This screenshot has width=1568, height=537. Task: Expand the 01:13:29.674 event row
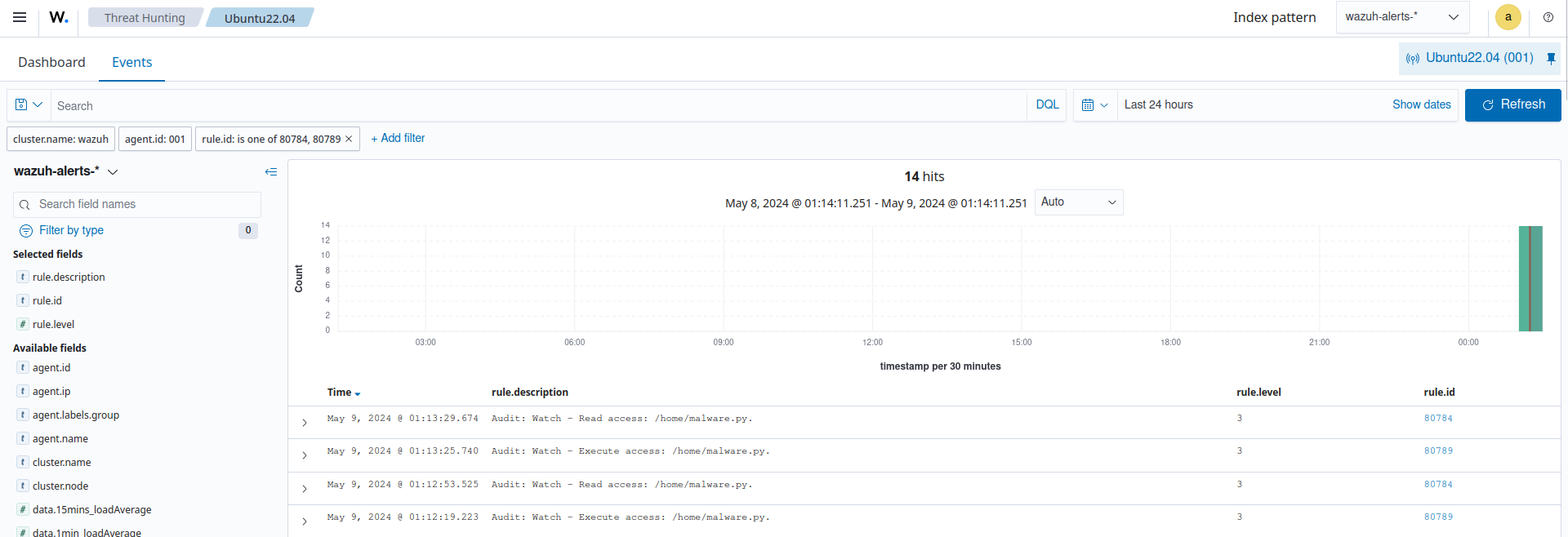click(305, 423)
